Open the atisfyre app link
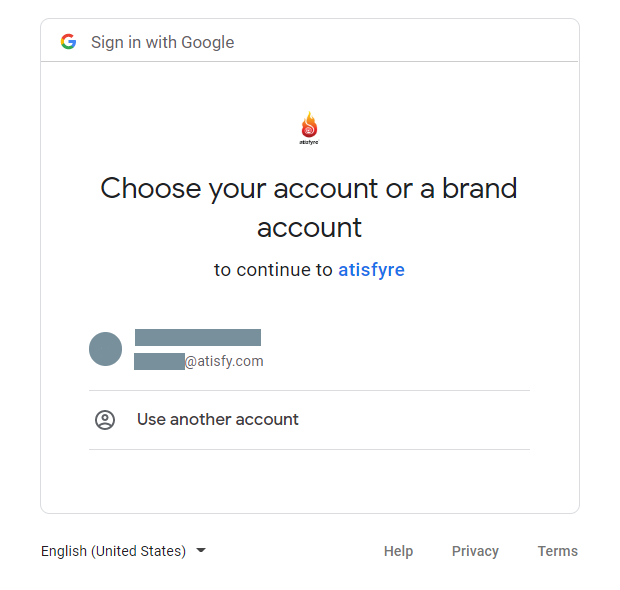Screen dimensions: 620x590 371,270
